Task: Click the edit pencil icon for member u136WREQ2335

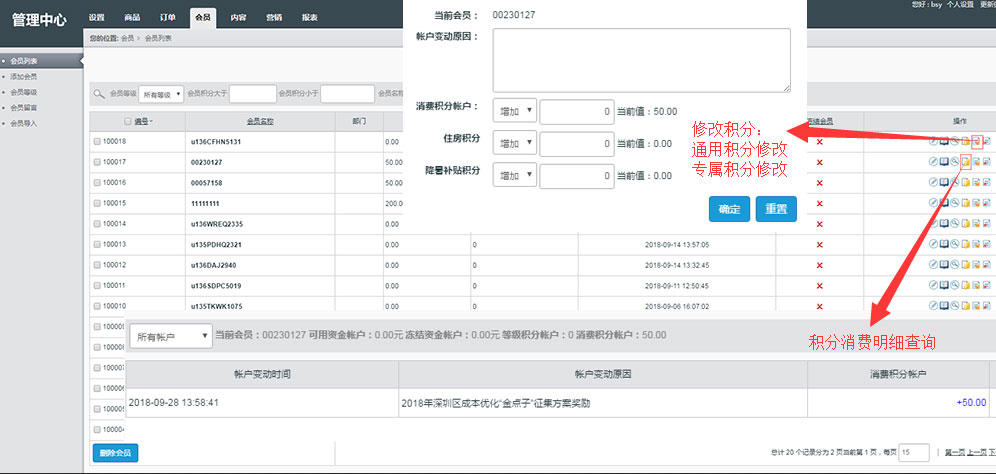Action: tap(933, 224)
